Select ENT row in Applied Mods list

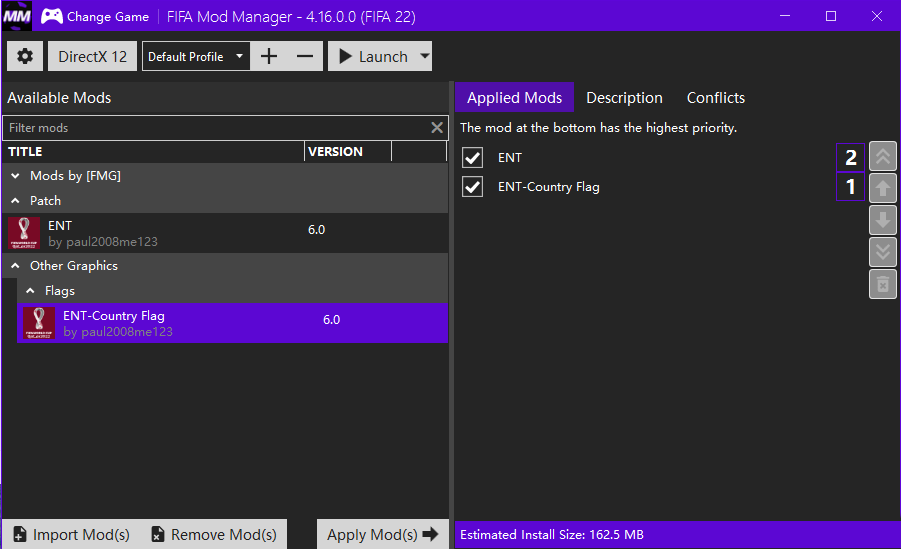click(646, 158)
